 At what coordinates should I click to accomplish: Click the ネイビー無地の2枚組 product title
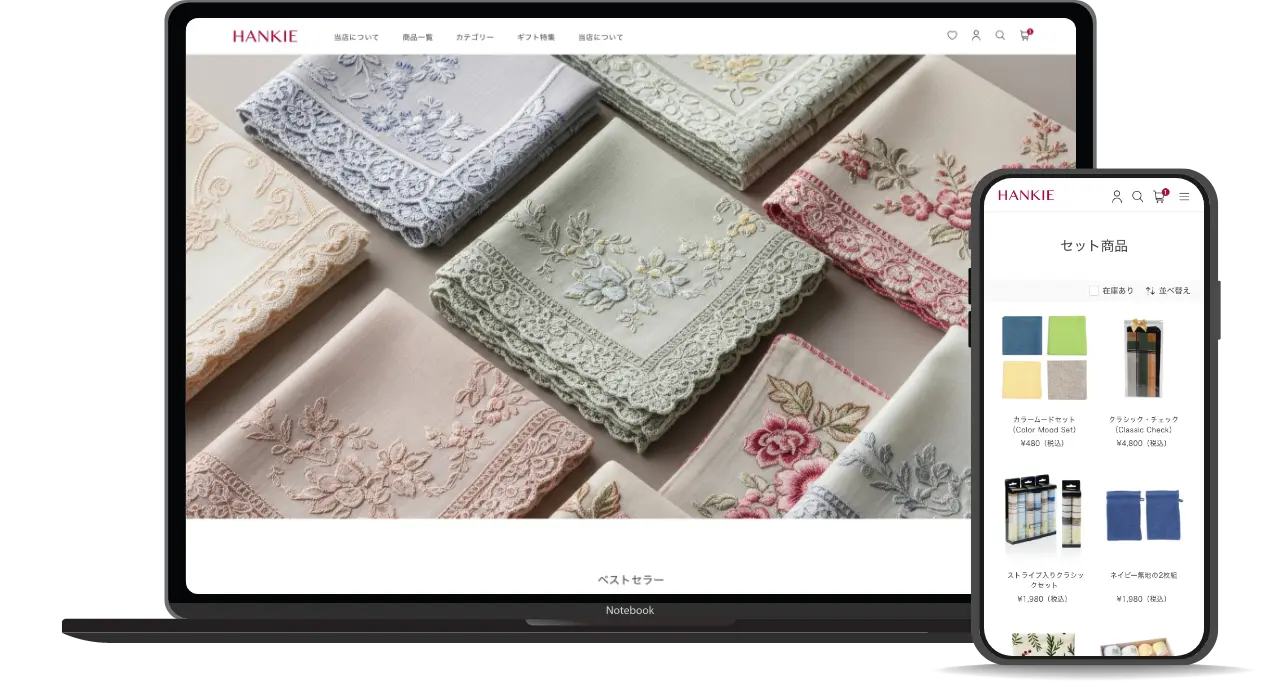(x=1144, y=575)
